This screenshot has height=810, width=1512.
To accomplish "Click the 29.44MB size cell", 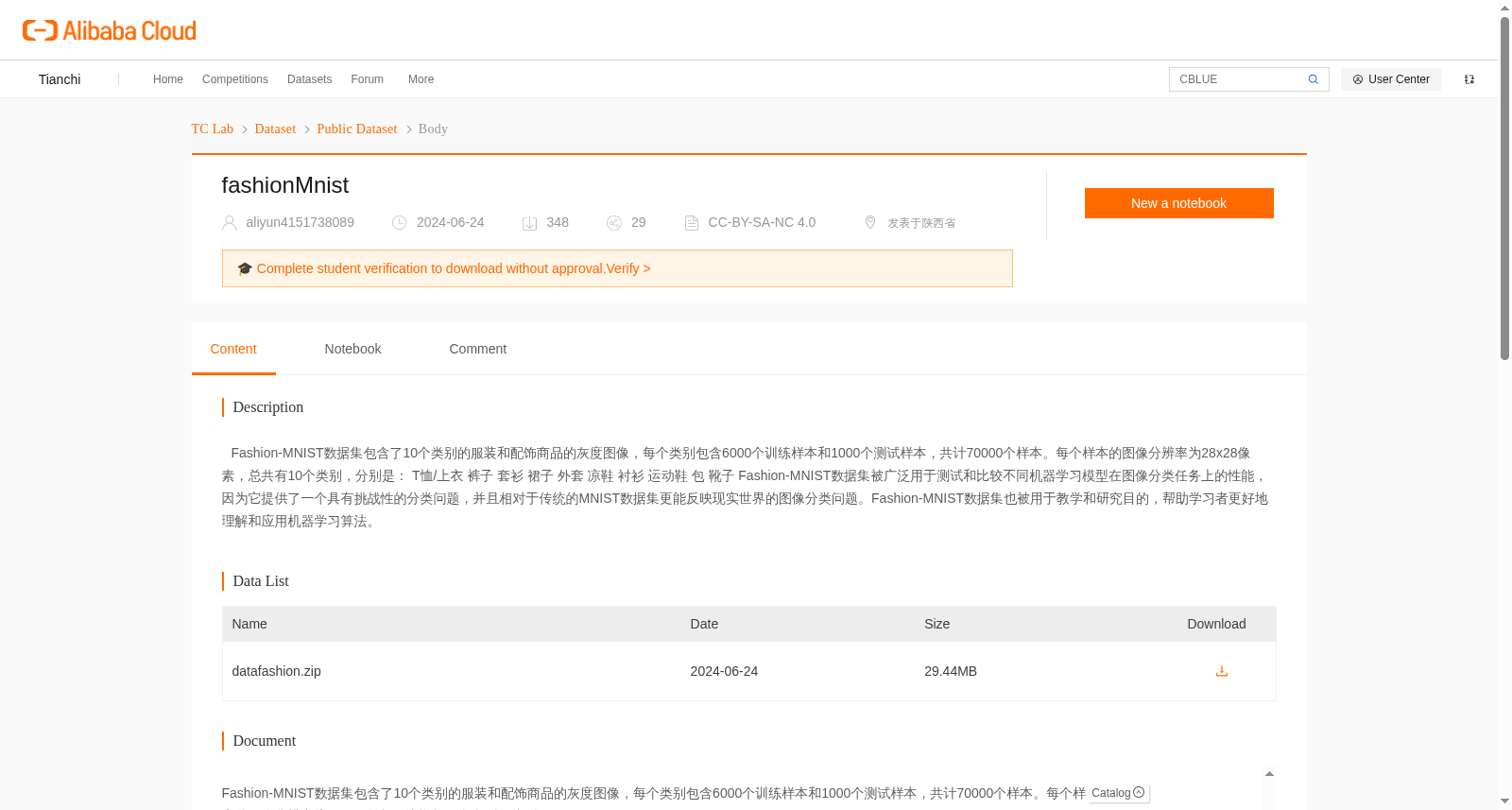I will (951, 671).
